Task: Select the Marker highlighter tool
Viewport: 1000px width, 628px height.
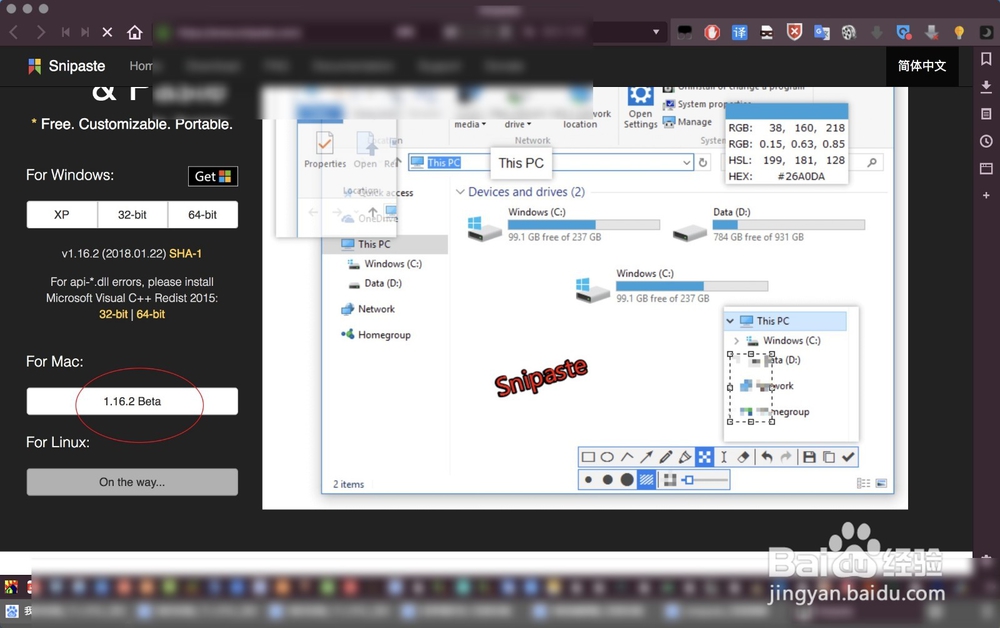Action: point(685,458)
